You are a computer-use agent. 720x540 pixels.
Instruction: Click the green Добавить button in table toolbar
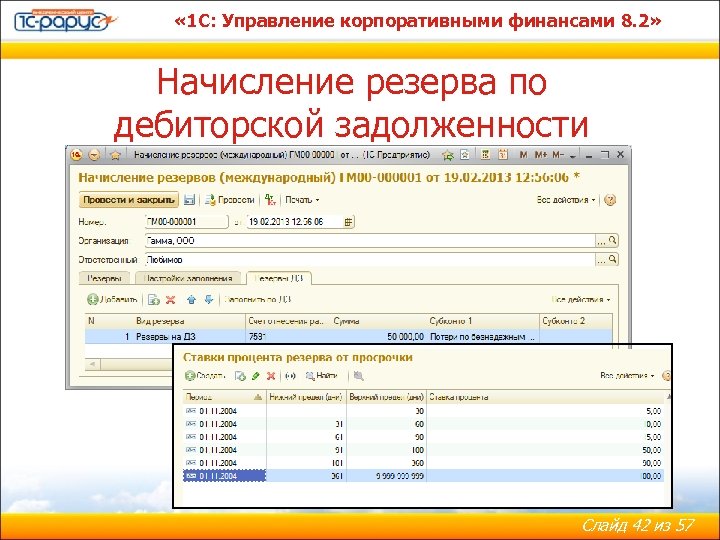pyautogui.click(x=112, y=300)
